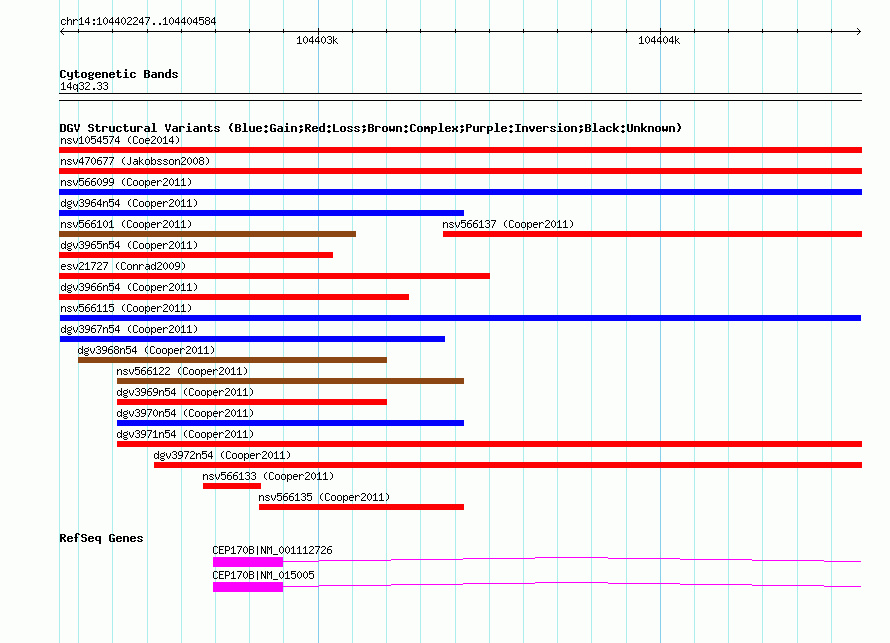Click the red bar of nsv566135
The width and height of the screenshot is (890, 643).
pos(362,507)
